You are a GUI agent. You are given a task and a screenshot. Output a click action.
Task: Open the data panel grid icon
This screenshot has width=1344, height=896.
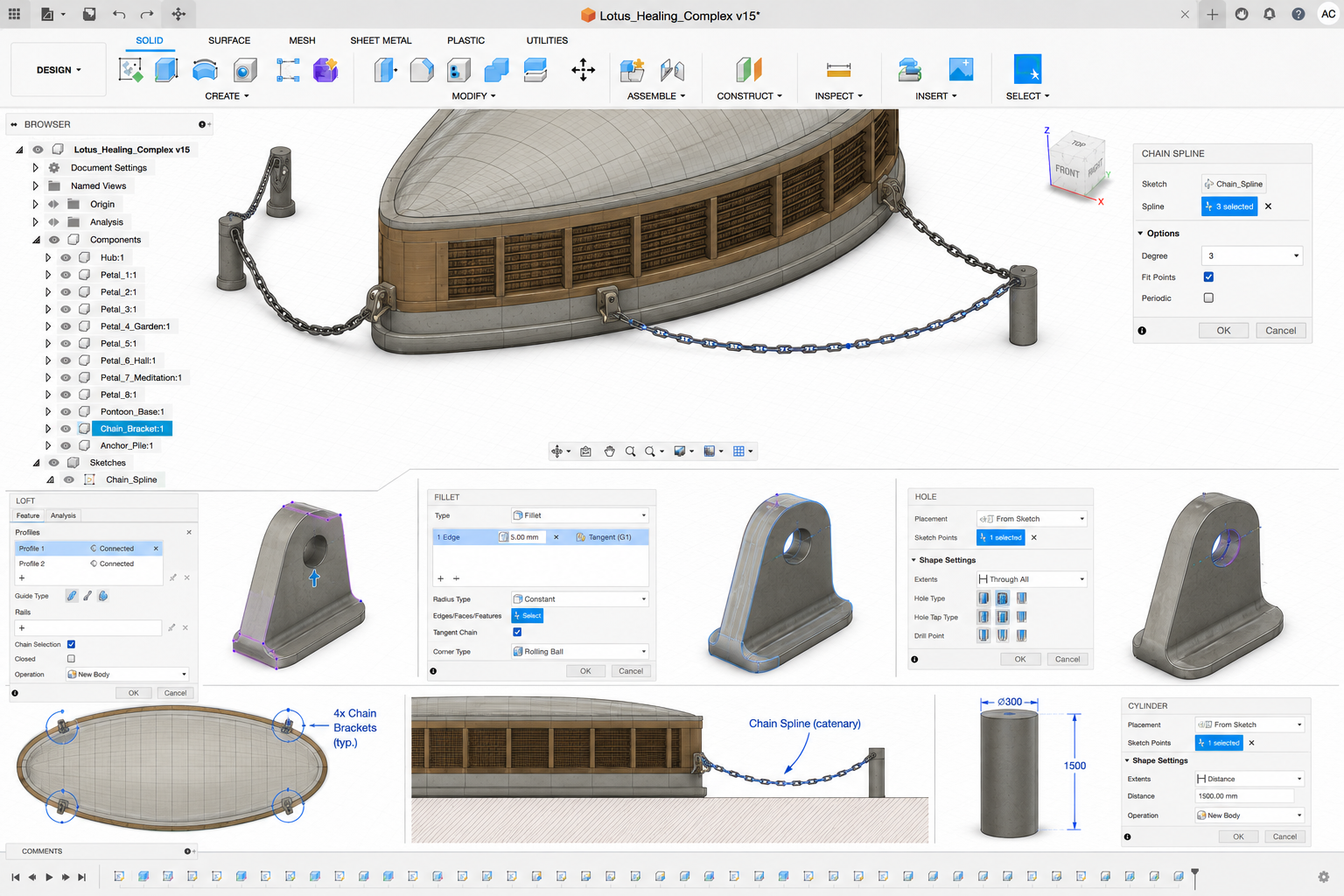coord(14,14)
